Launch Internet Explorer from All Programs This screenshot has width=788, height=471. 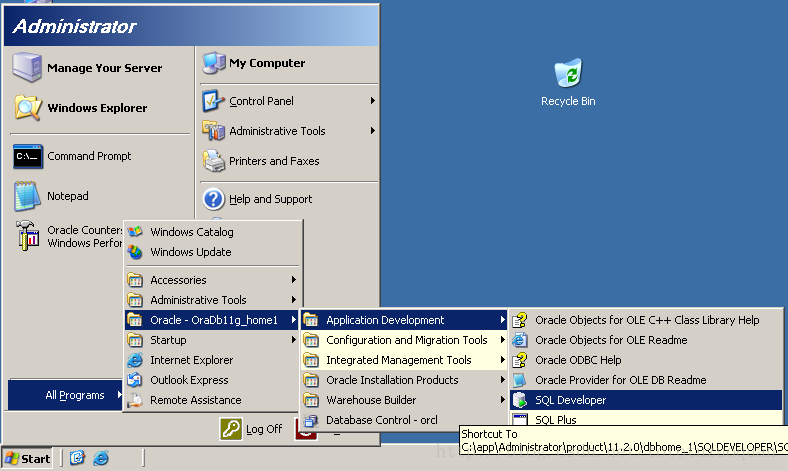[x=212, y=360]
